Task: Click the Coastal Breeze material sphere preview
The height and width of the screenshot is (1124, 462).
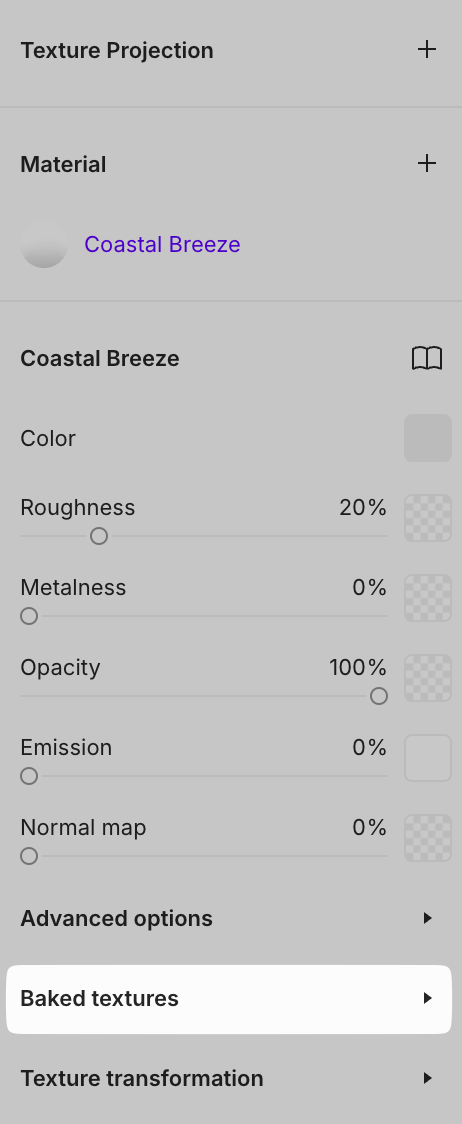Action: click(44, 244)
